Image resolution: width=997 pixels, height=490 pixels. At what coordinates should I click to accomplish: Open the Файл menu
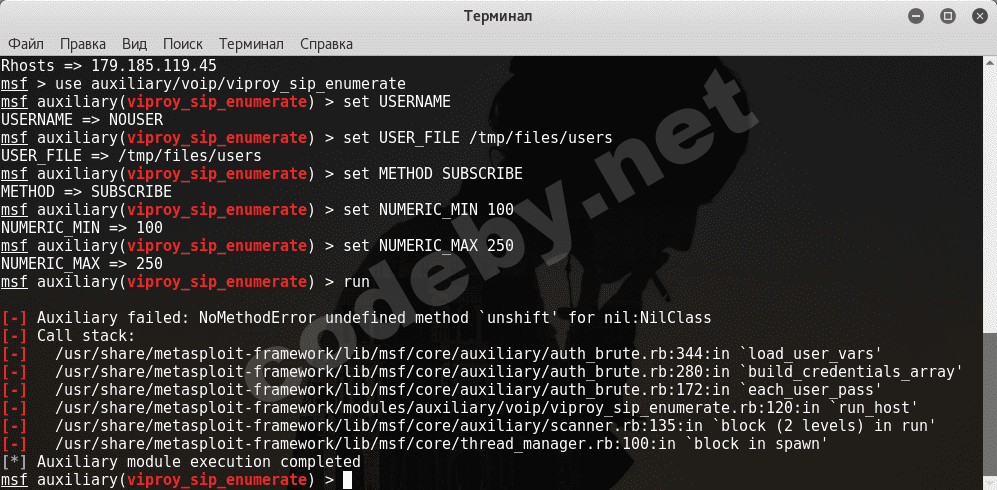tap(26, 44)
